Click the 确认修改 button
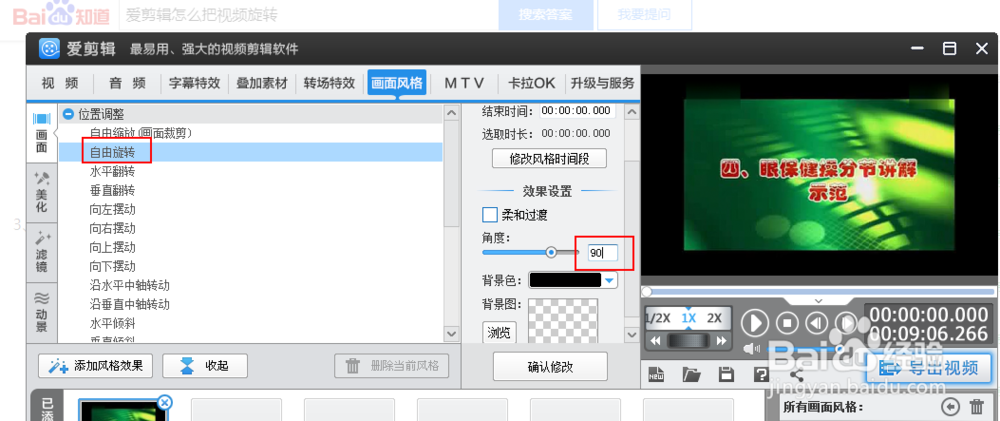 [550, 367]
